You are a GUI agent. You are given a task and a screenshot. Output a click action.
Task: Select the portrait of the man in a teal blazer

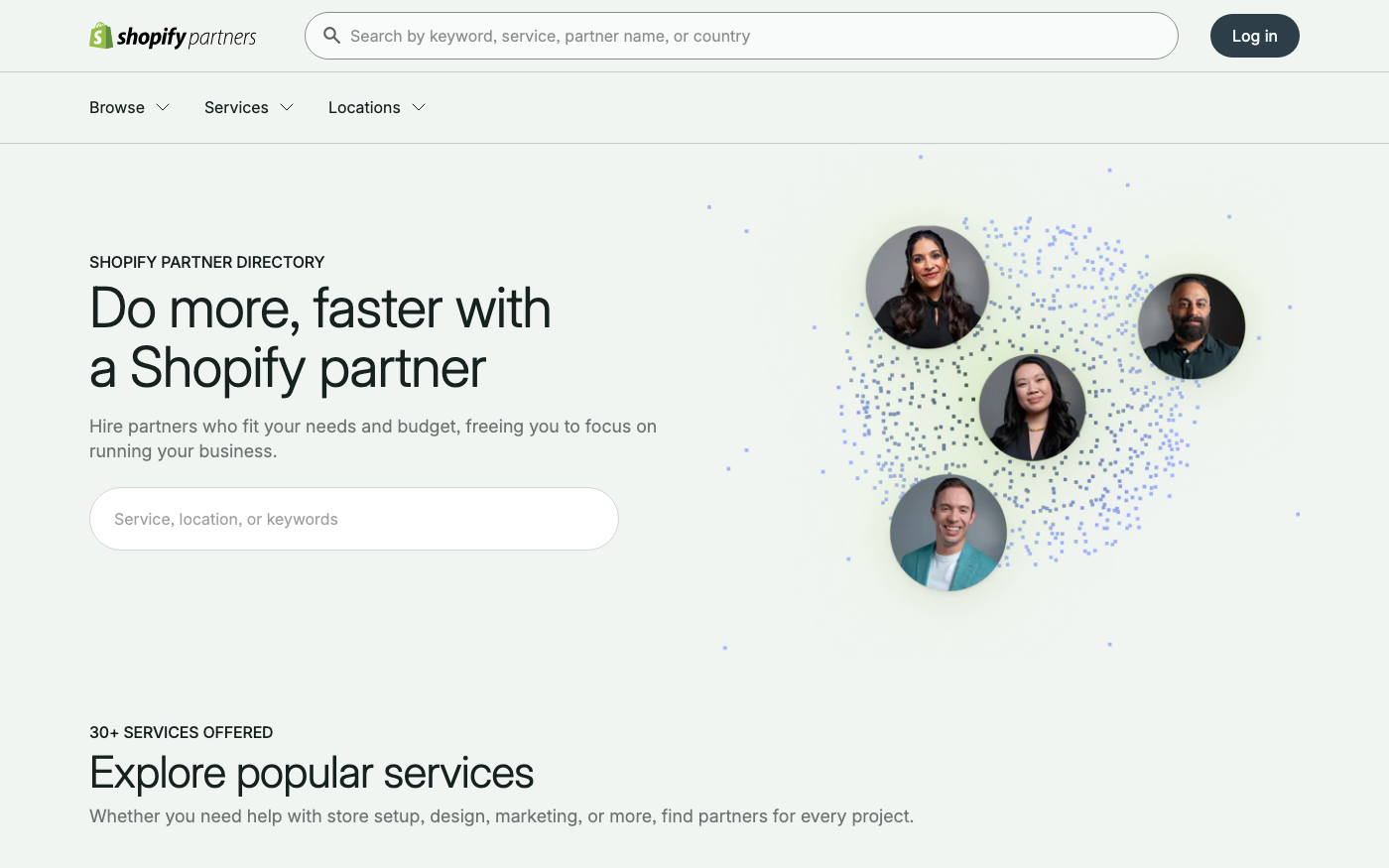(948, 533)
